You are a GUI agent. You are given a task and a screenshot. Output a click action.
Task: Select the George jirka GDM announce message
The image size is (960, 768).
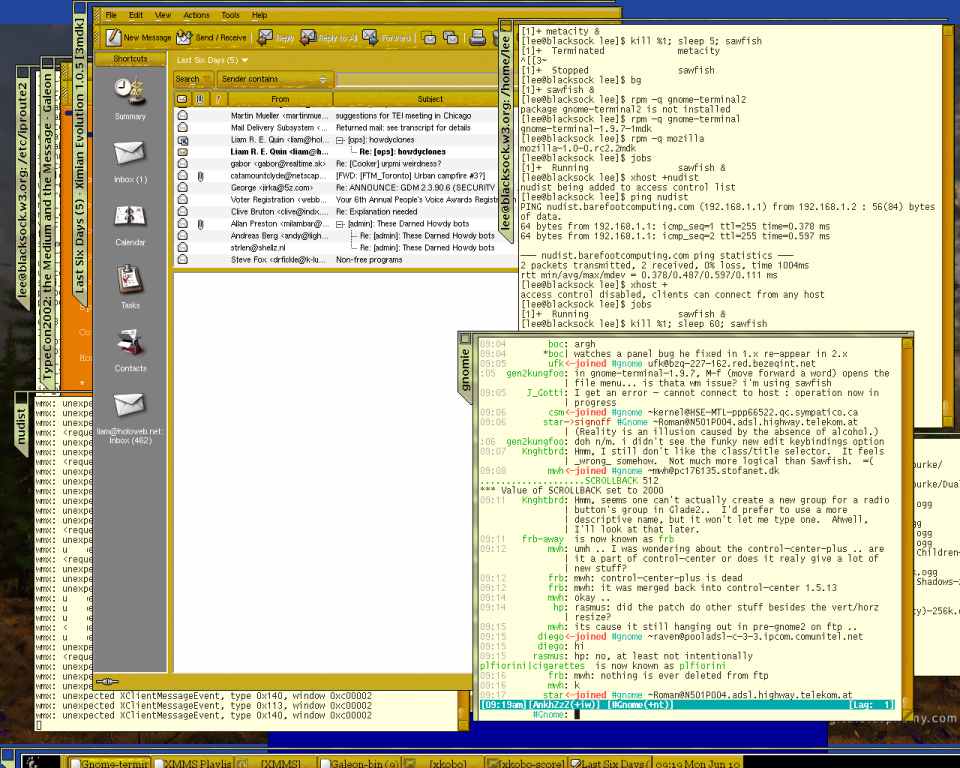click(346, 187)
